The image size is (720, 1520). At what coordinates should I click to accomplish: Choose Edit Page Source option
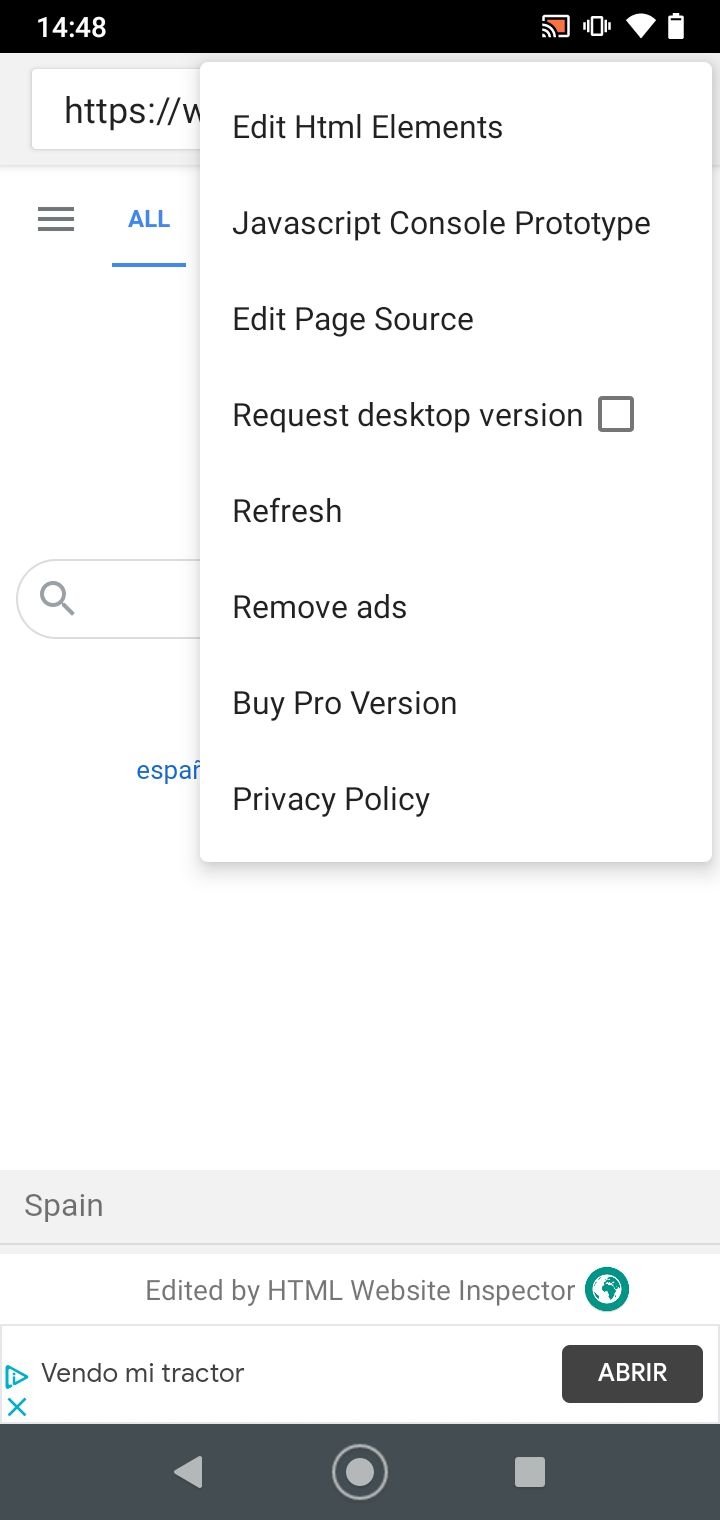click(x=456, y=319)
